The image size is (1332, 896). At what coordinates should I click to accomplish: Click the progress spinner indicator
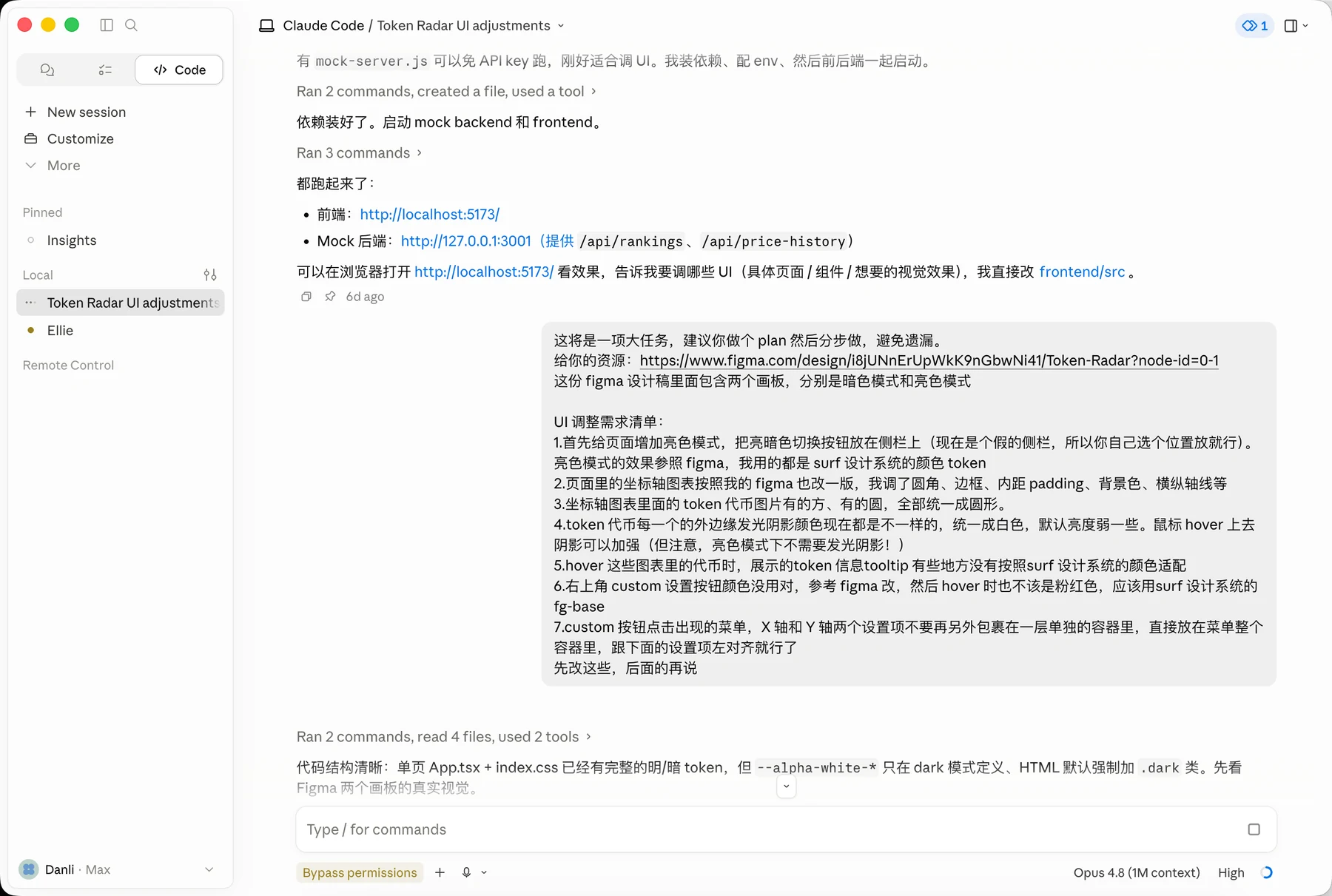click(x=1266, y=872)
